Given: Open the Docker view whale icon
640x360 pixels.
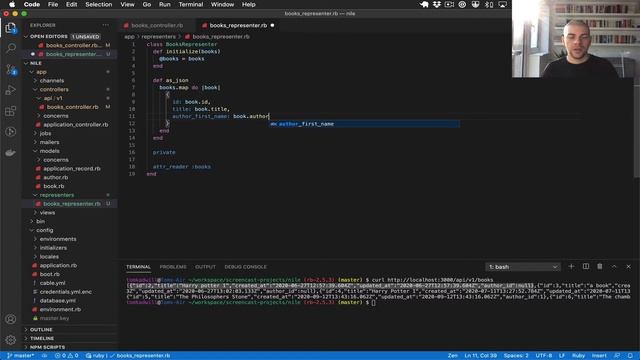Looking at the screenshot, I should tap(11, 153).
